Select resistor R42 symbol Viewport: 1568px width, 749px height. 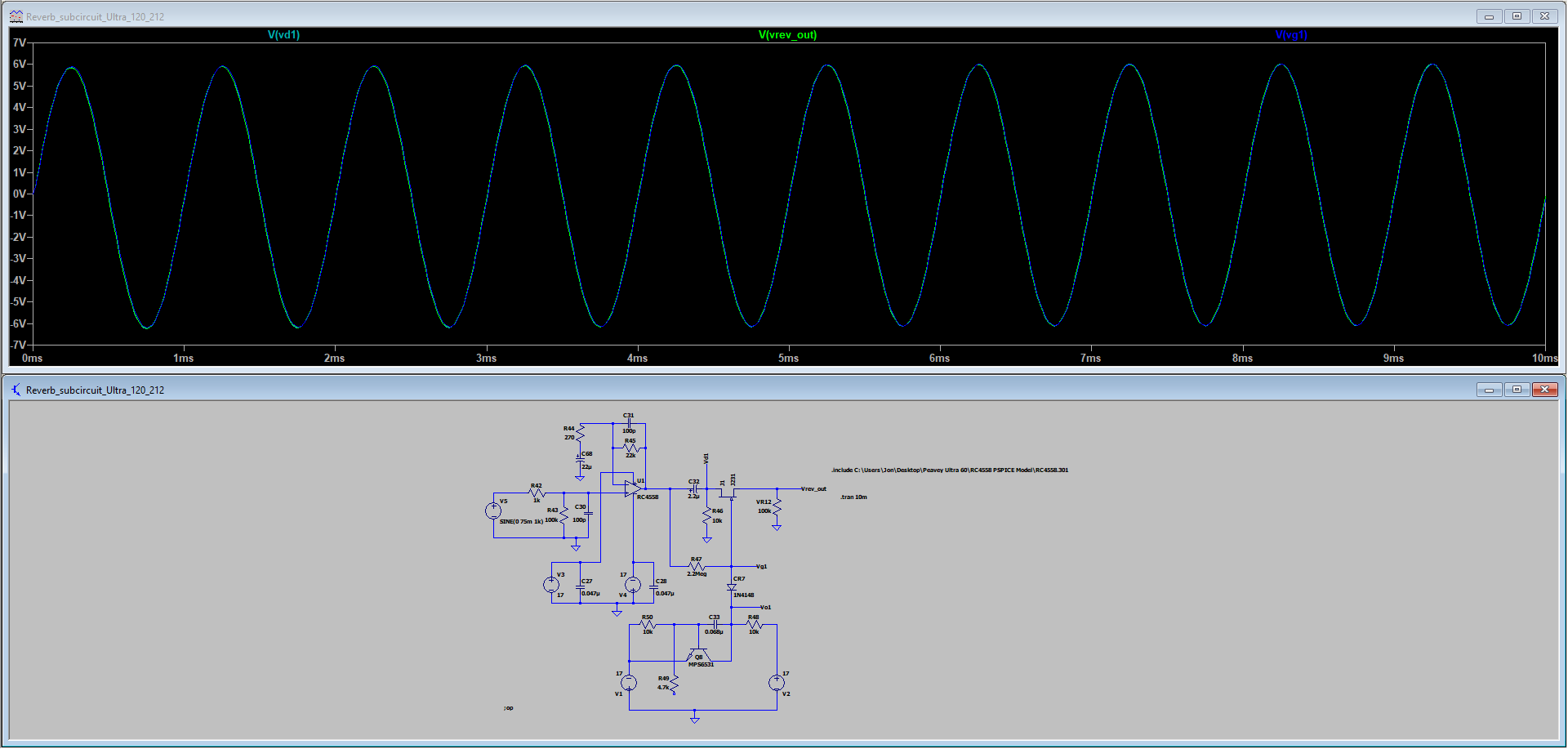click(537, 493)
